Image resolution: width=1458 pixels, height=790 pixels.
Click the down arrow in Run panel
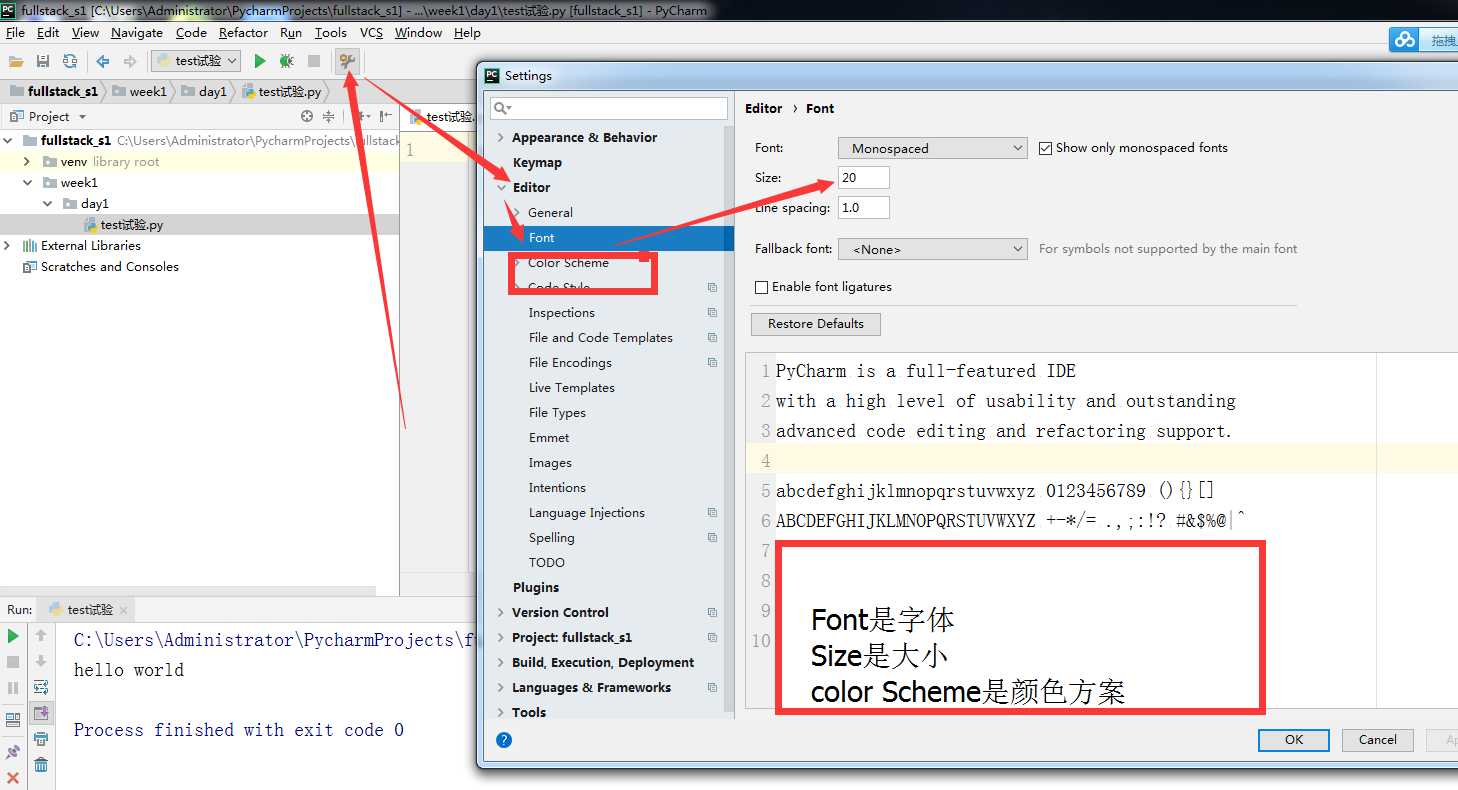(41, 661)
